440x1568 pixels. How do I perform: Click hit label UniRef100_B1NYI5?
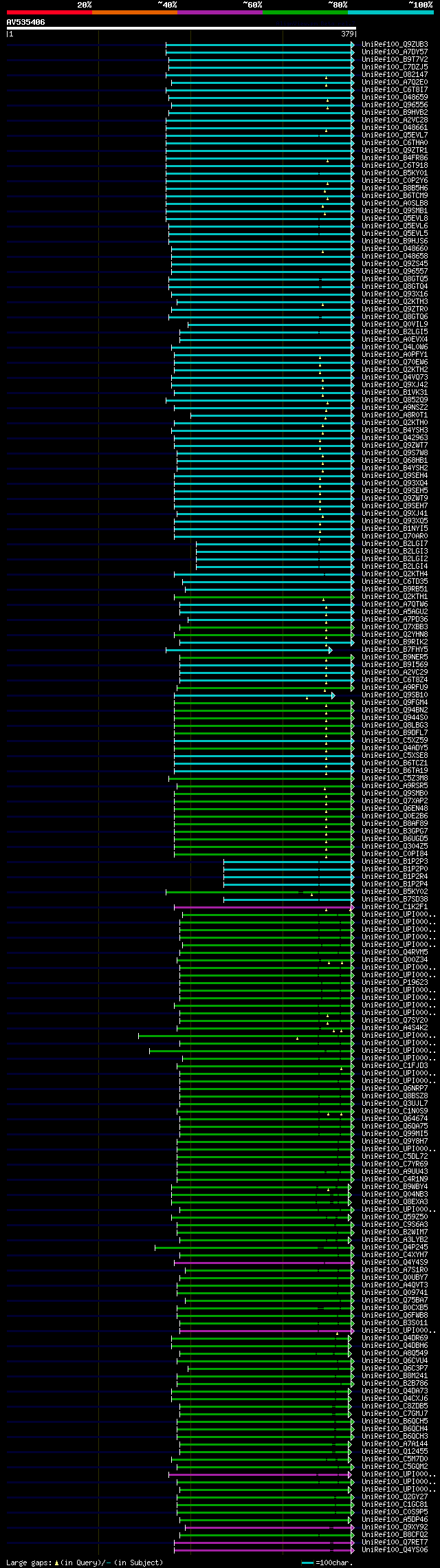[x=395, y=529]
